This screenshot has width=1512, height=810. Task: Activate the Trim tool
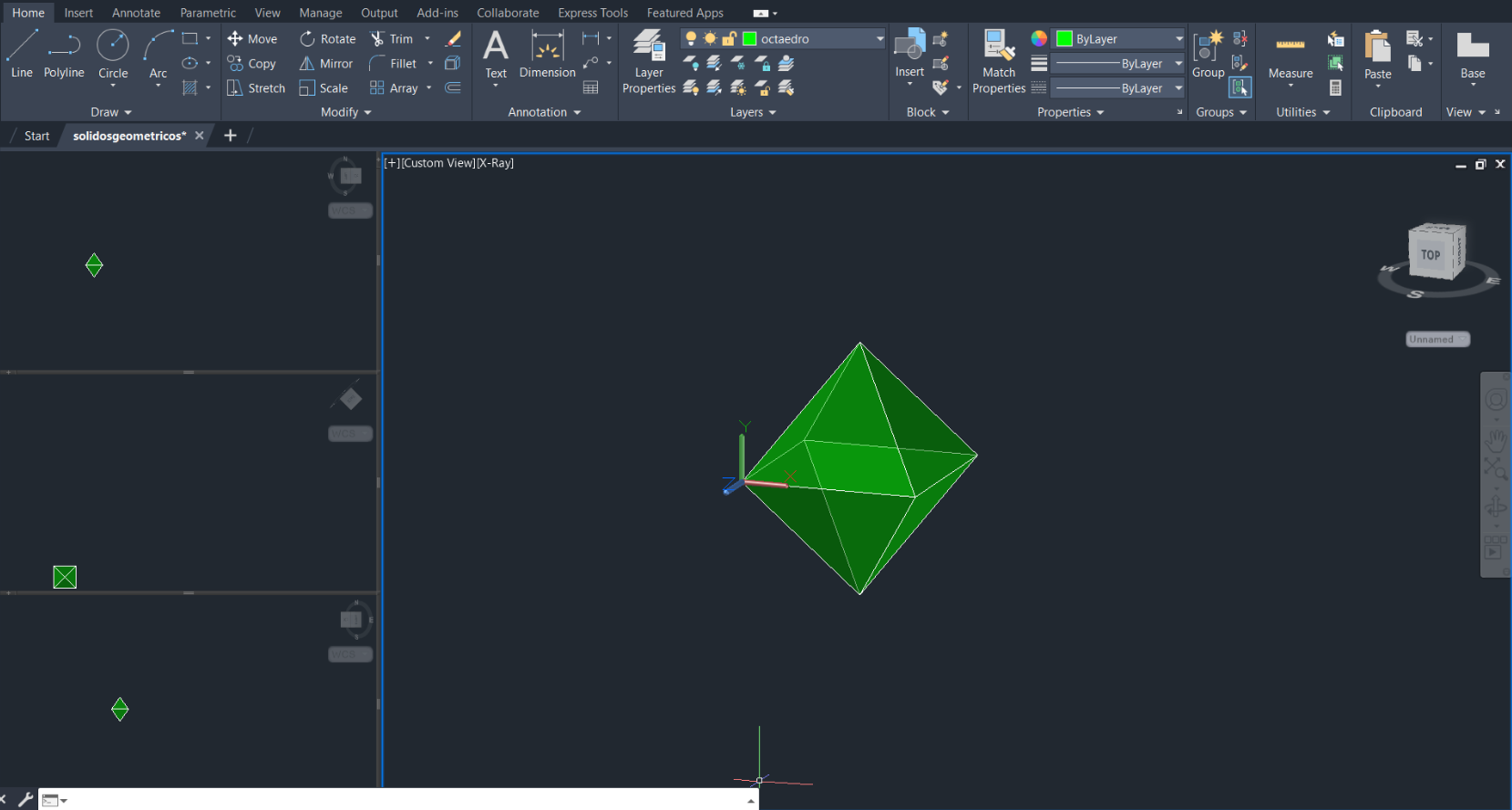click(392, 38)
